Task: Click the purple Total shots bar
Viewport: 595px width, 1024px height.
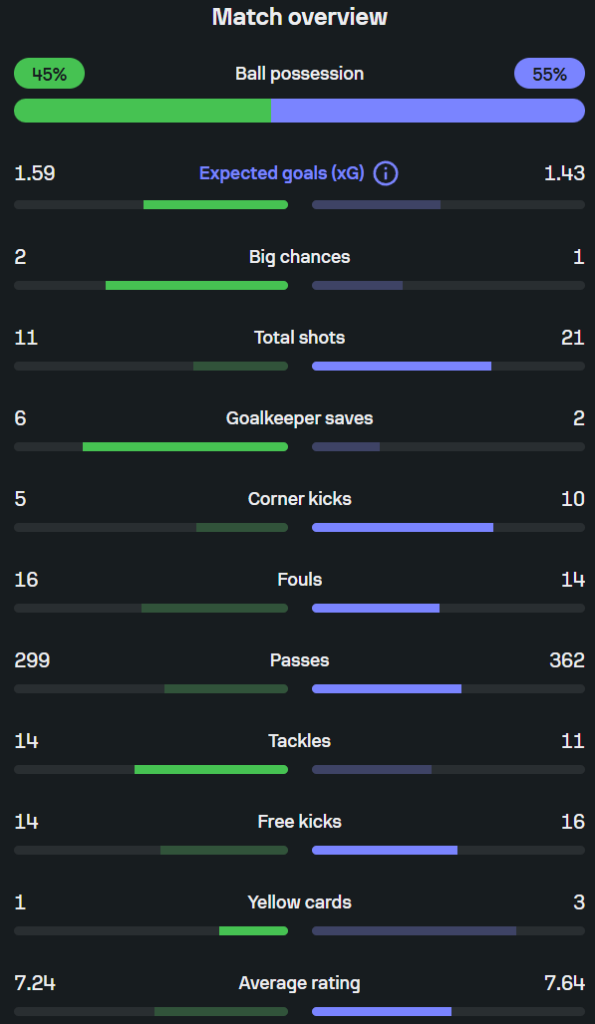Action: pos(402,366)
